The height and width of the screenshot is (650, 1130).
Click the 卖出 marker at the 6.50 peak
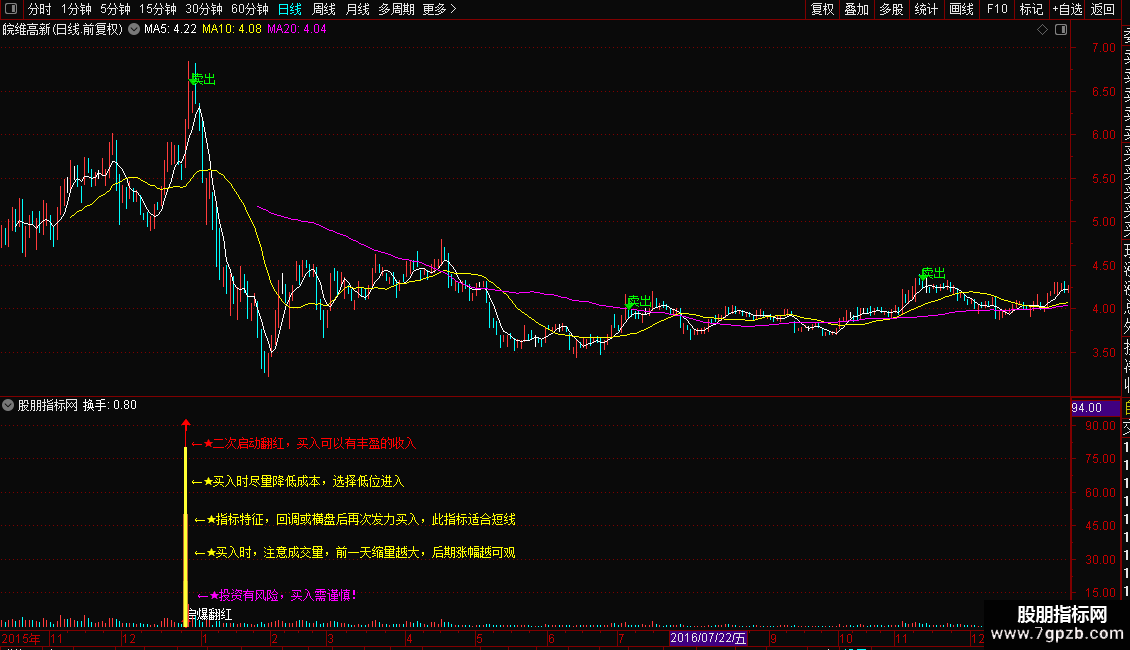point(203,79)
